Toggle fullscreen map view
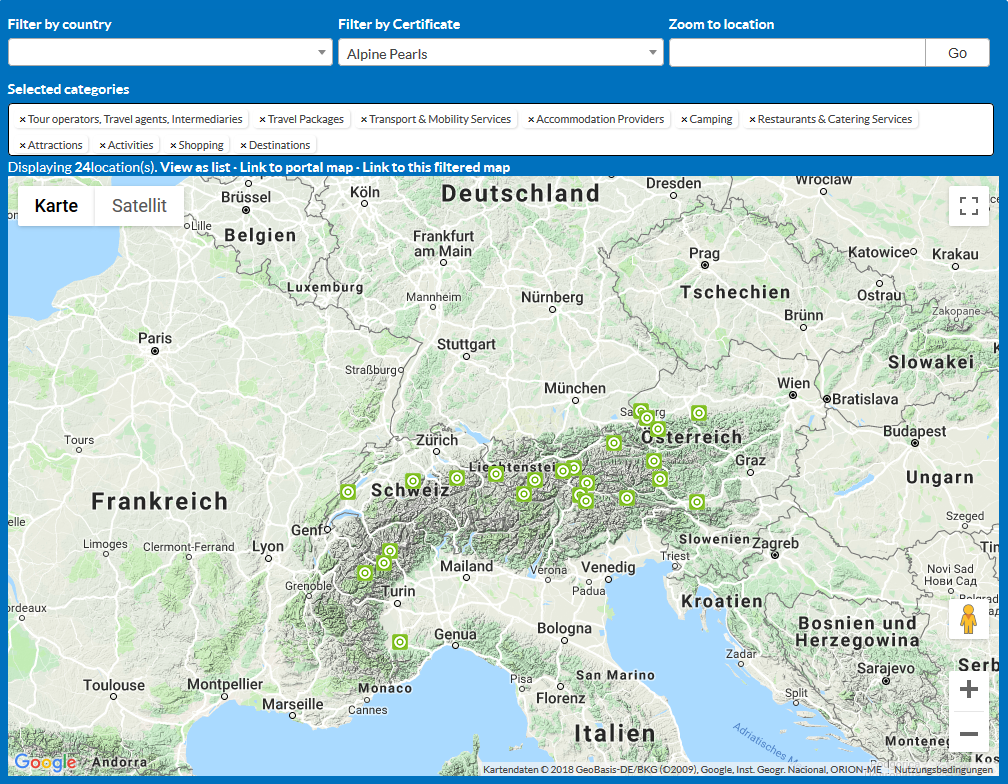The width and height of the screenshot is (1008, 784). (968, 206)
